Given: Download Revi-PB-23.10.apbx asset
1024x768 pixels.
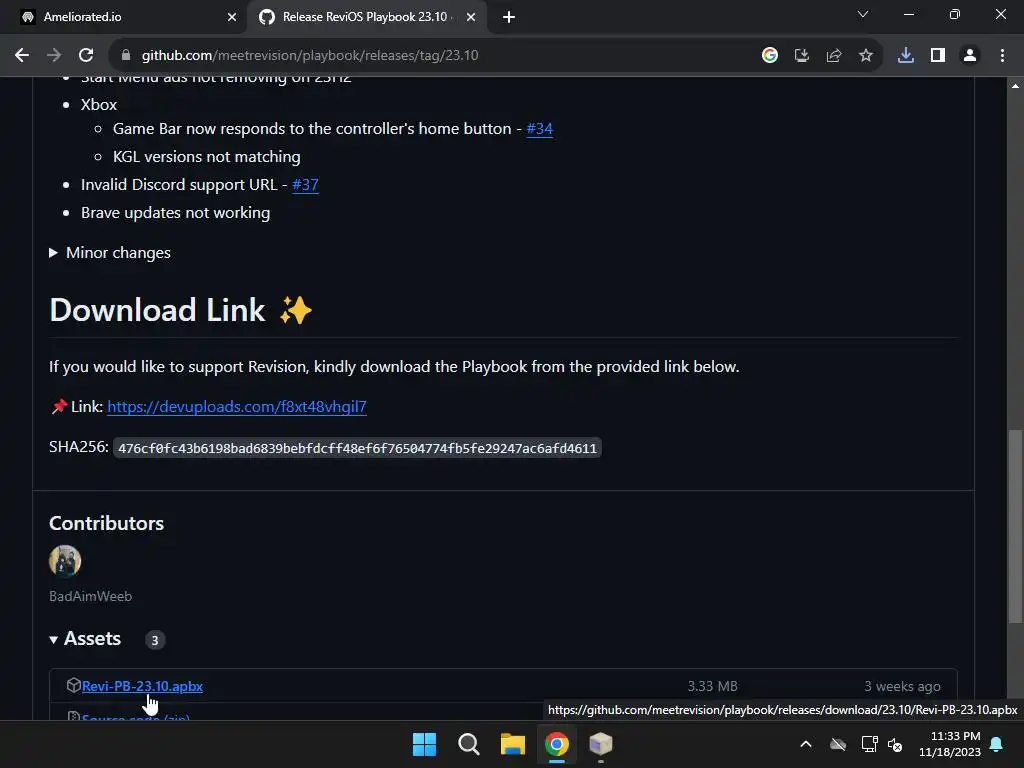Looking at the screenshot, I should [142, 686].
